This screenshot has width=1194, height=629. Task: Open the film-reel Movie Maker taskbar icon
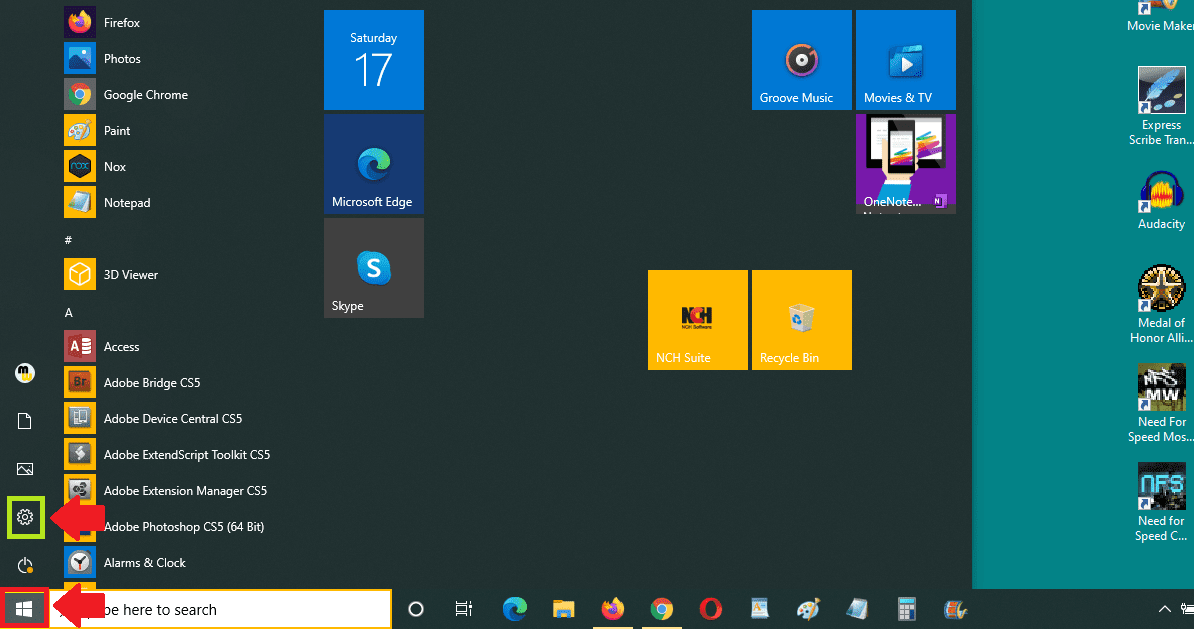(955, 609)
